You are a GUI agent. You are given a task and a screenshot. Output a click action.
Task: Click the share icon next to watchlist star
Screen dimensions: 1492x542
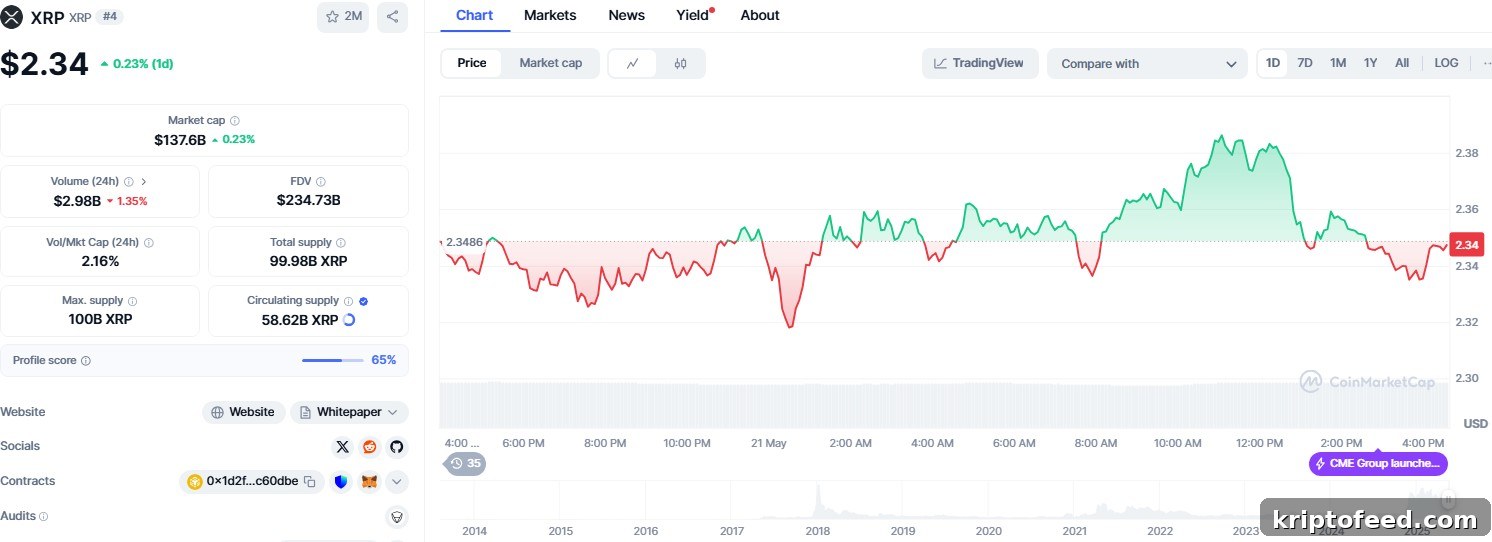tap(392, 17)
